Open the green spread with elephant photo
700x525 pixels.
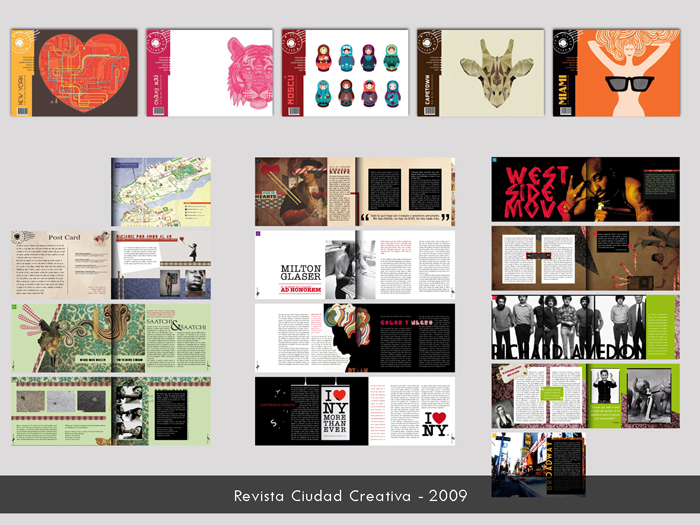point(585,396)
